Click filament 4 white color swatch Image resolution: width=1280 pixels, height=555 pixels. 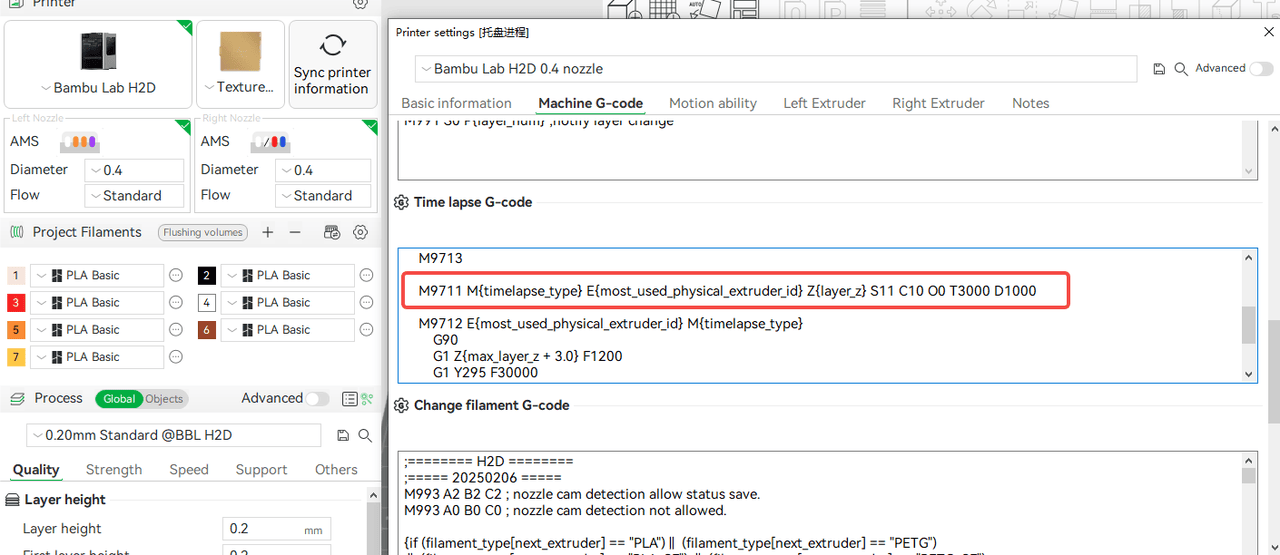(207, 302)
